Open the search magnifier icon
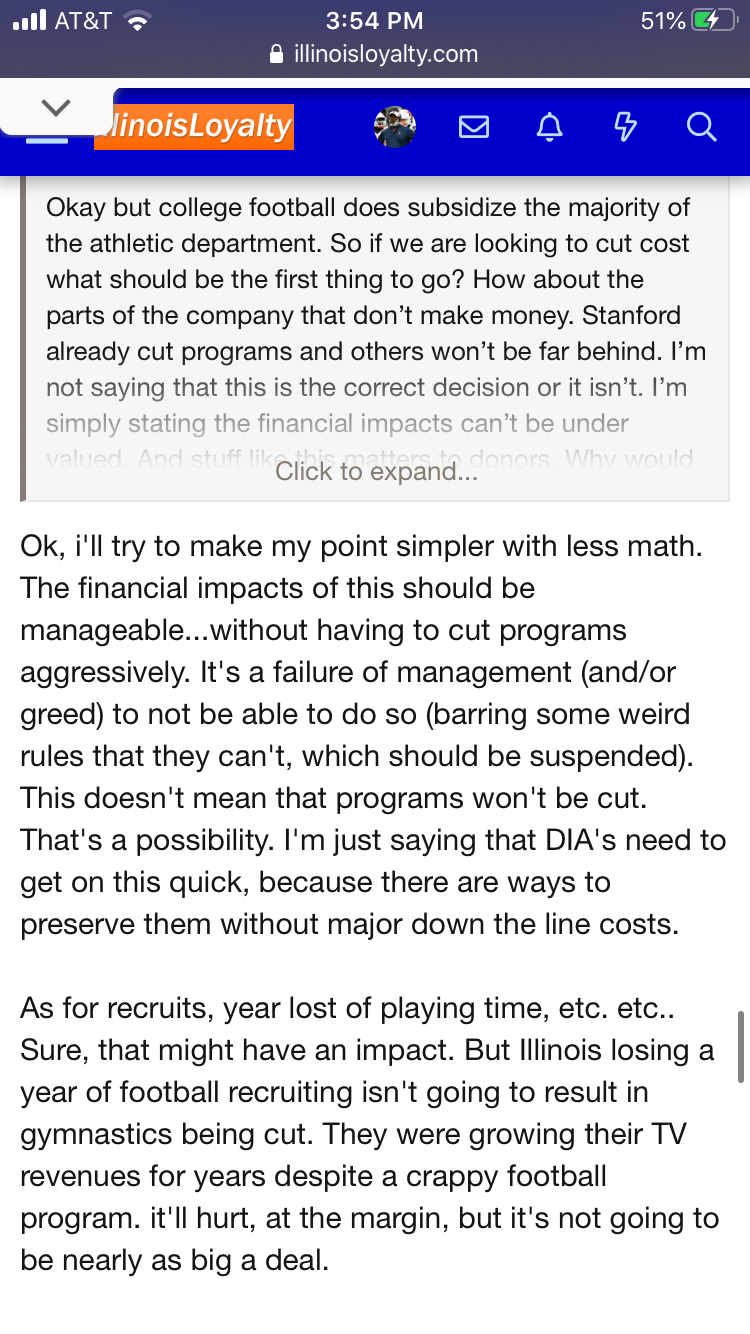Image resolution: width=750 pixels, height=1334 pixels. 702,127
